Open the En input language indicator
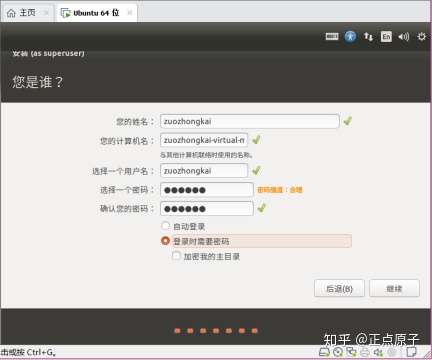Image resolution: width=432 pixels, height=360 pixels. 386,36
